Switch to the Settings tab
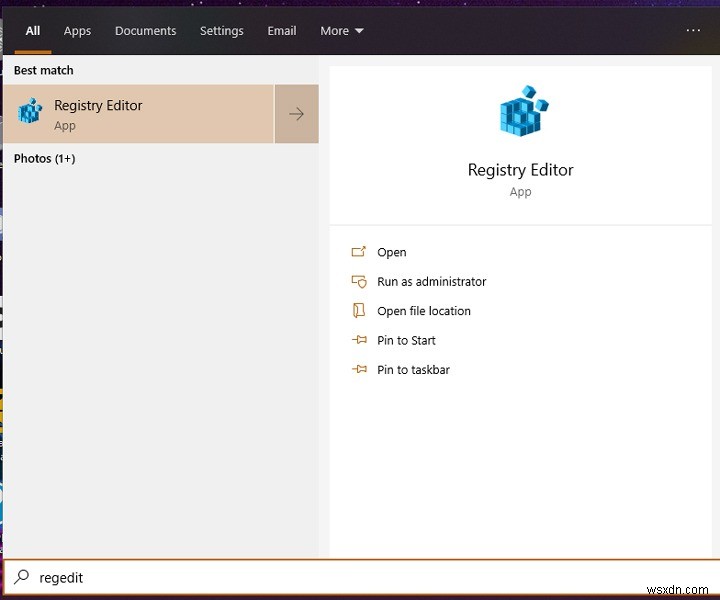The height and width of the screenshot is (600, 720). [x=222, y=31]
